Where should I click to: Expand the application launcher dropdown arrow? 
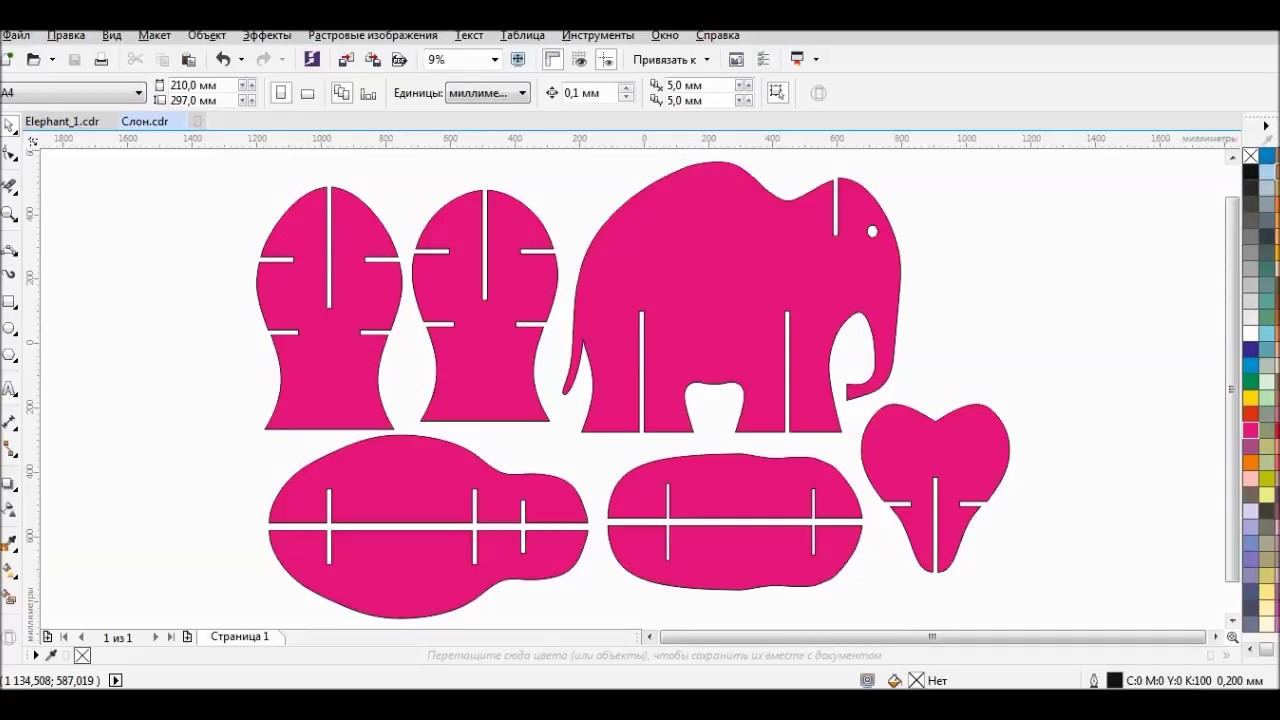coord(816,60)
